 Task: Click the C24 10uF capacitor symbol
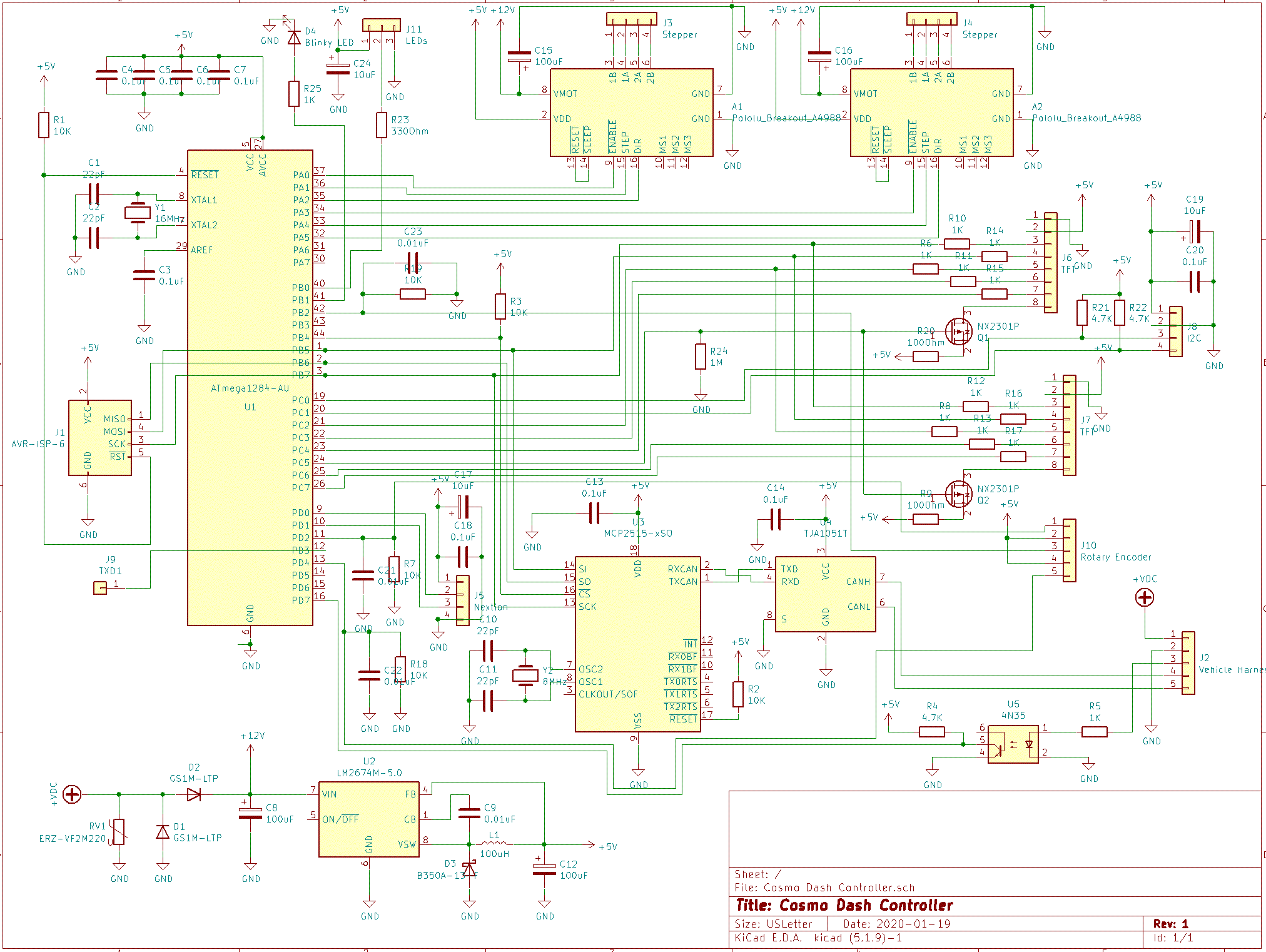tap(338, 69)
